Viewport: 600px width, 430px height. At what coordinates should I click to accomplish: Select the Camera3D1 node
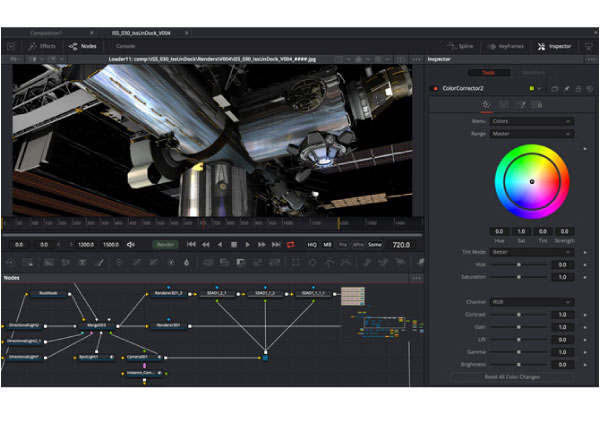click(x=142, y=357)
